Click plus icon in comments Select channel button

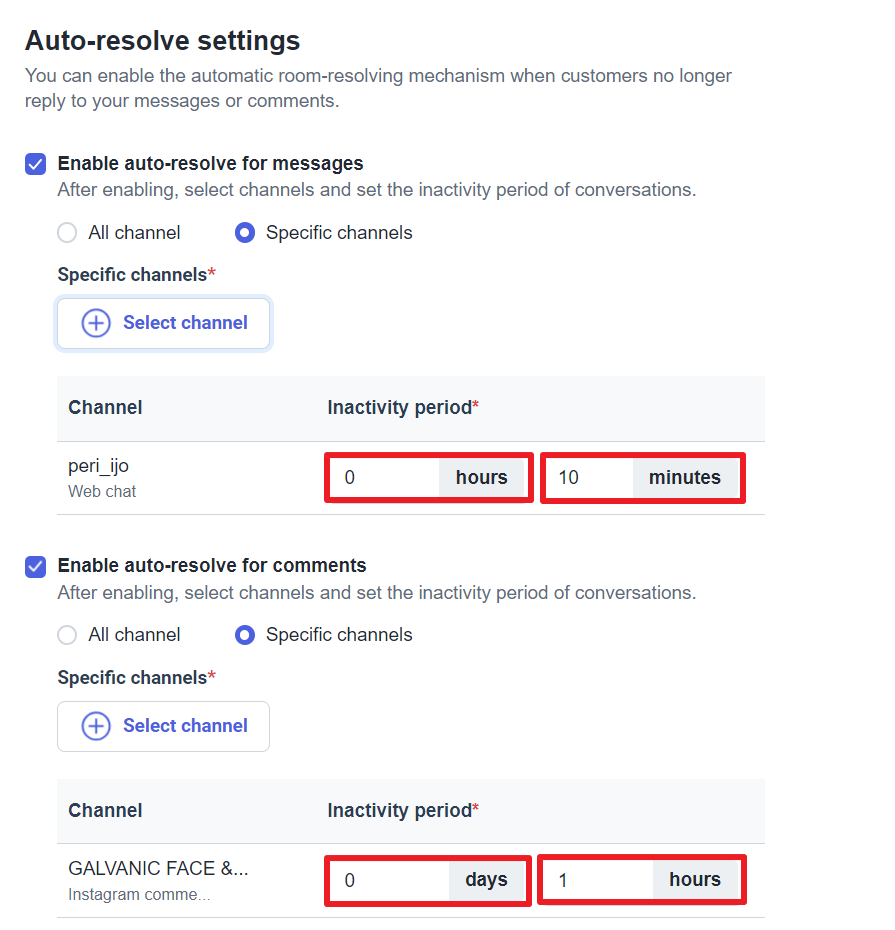click(x=96, y=726)
